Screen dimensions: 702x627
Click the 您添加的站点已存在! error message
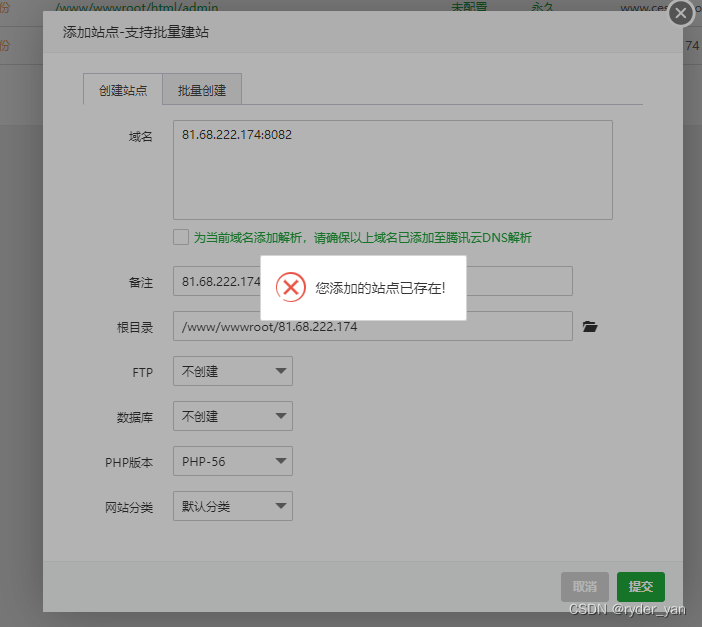(x=380, y=288)
